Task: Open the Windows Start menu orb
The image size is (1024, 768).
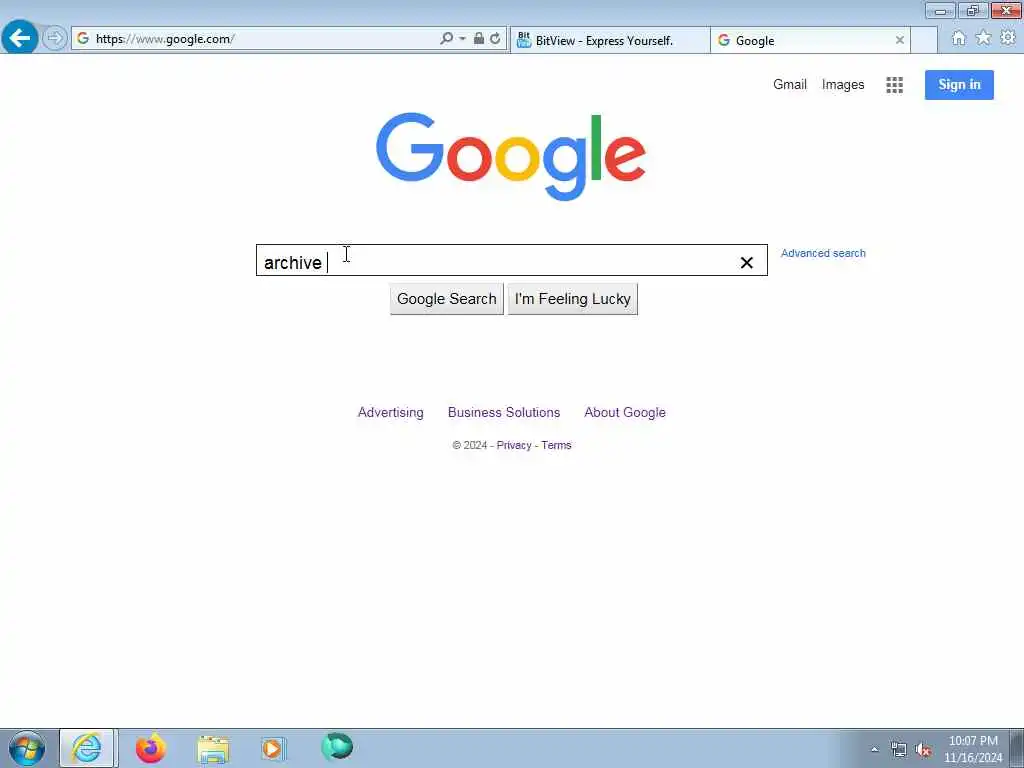Action: pyautogui.click(x=26, y=748)
